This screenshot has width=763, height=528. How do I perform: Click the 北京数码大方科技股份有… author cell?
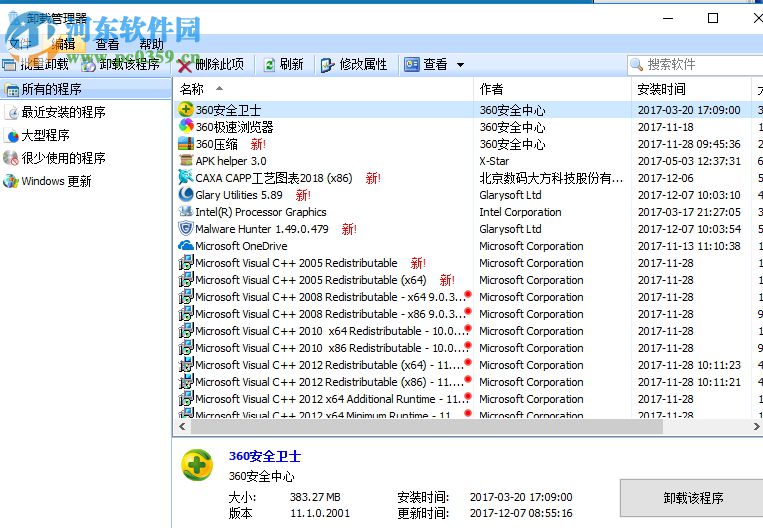pyautogui.click(x=551, y=178)
